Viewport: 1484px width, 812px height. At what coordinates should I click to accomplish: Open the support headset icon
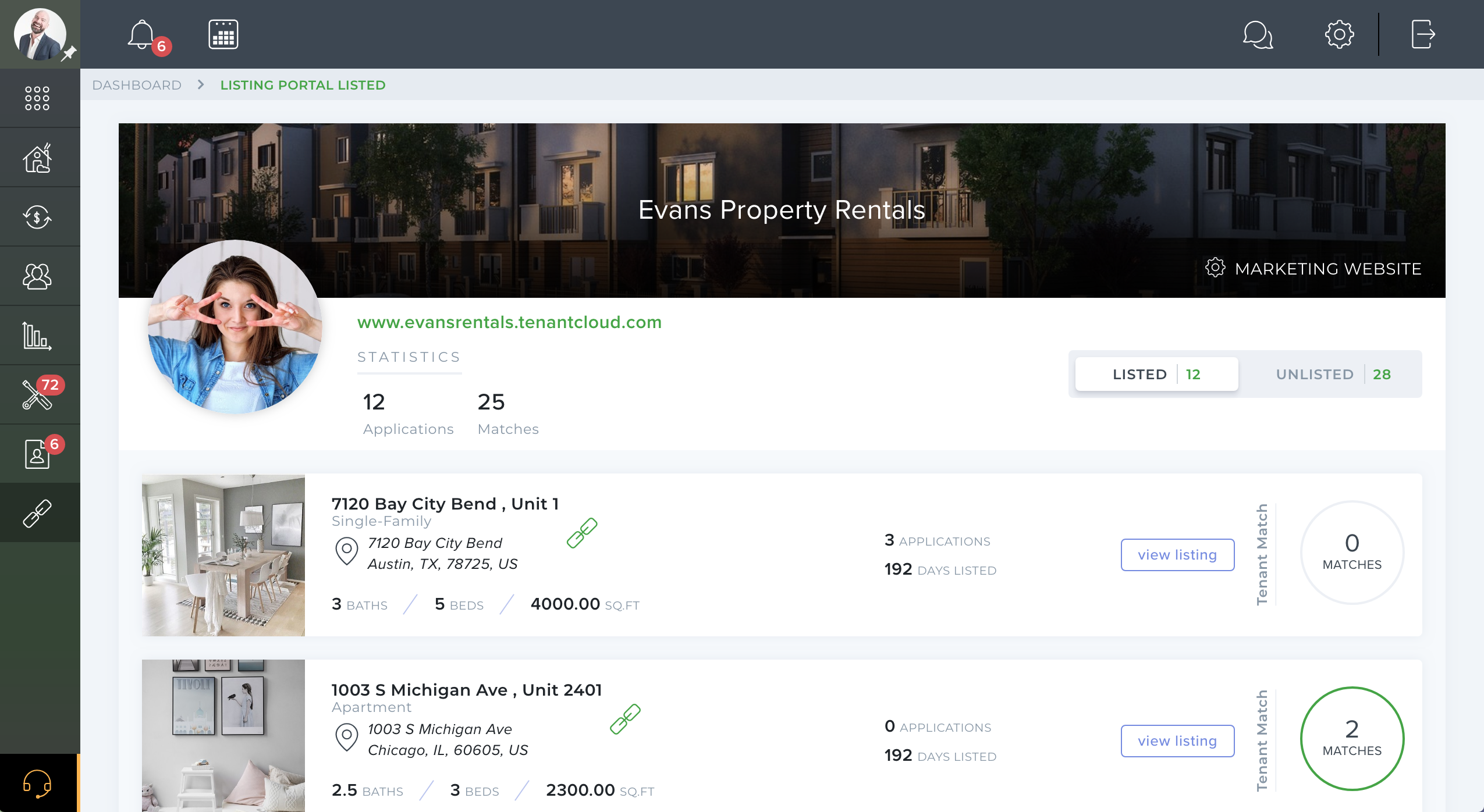point(37,783)
